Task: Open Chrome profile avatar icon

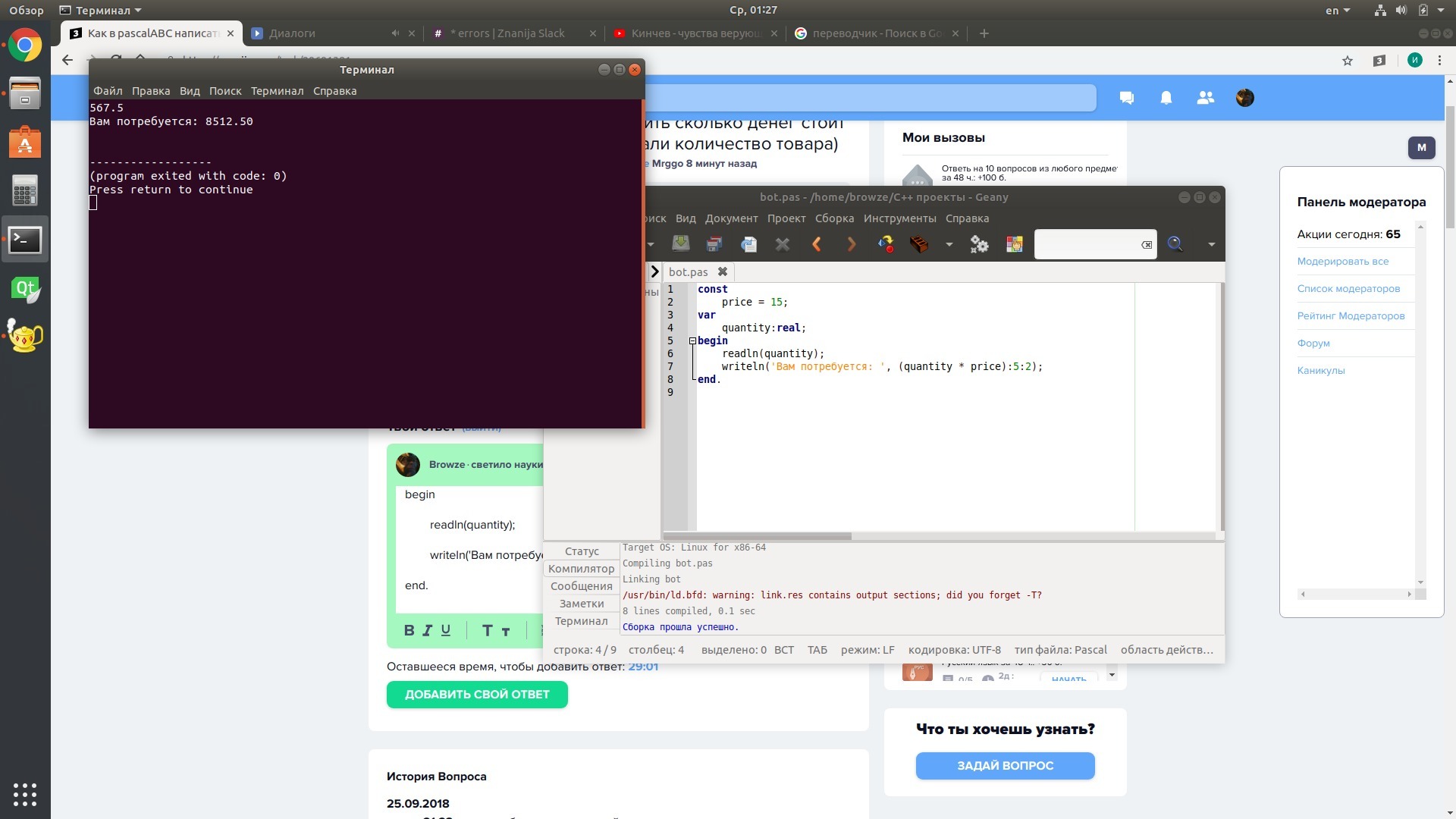Action: (x=1414, y=61)
